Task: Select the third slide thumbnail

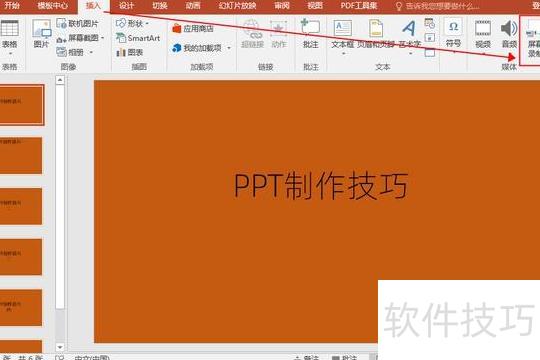Action: tap(21, 206)
